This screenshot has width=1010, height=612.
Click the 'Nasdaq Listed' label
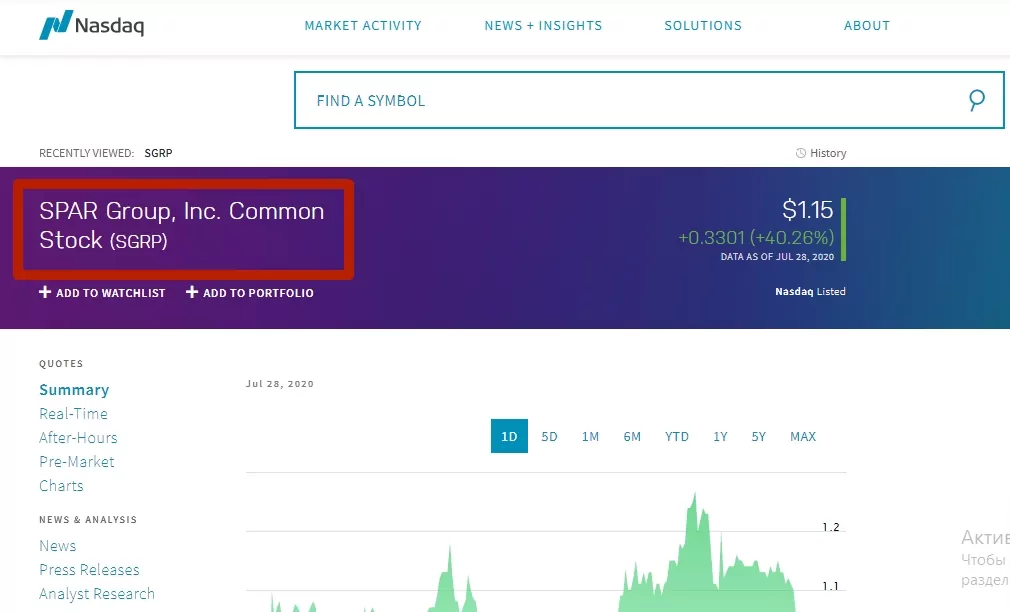pyautogui.click(x=810, y=291)
